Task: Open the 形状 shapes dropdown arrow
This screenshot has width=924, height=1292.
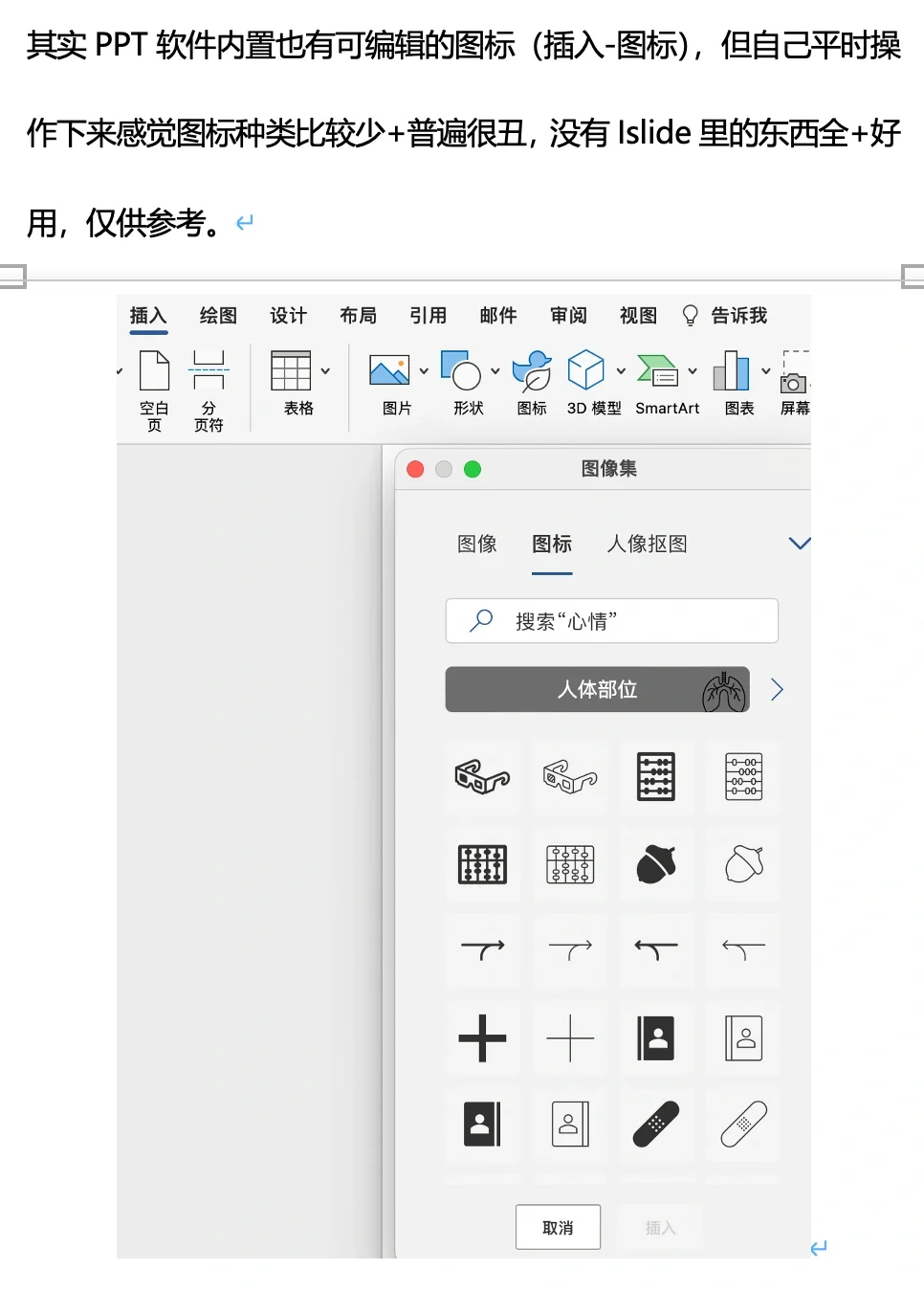Action: pos(495,372)
